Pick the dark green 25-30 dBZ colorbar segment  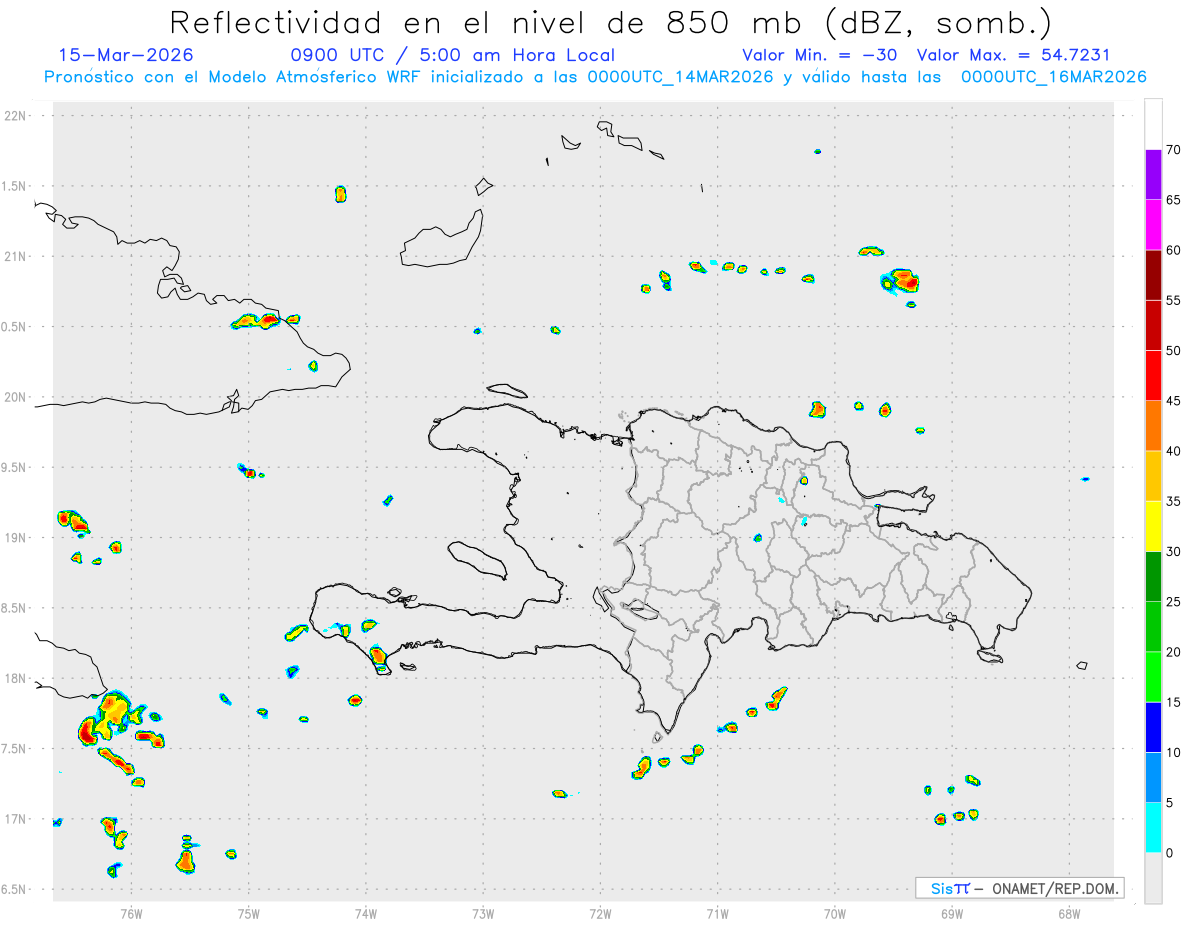tap(1153, 576)
